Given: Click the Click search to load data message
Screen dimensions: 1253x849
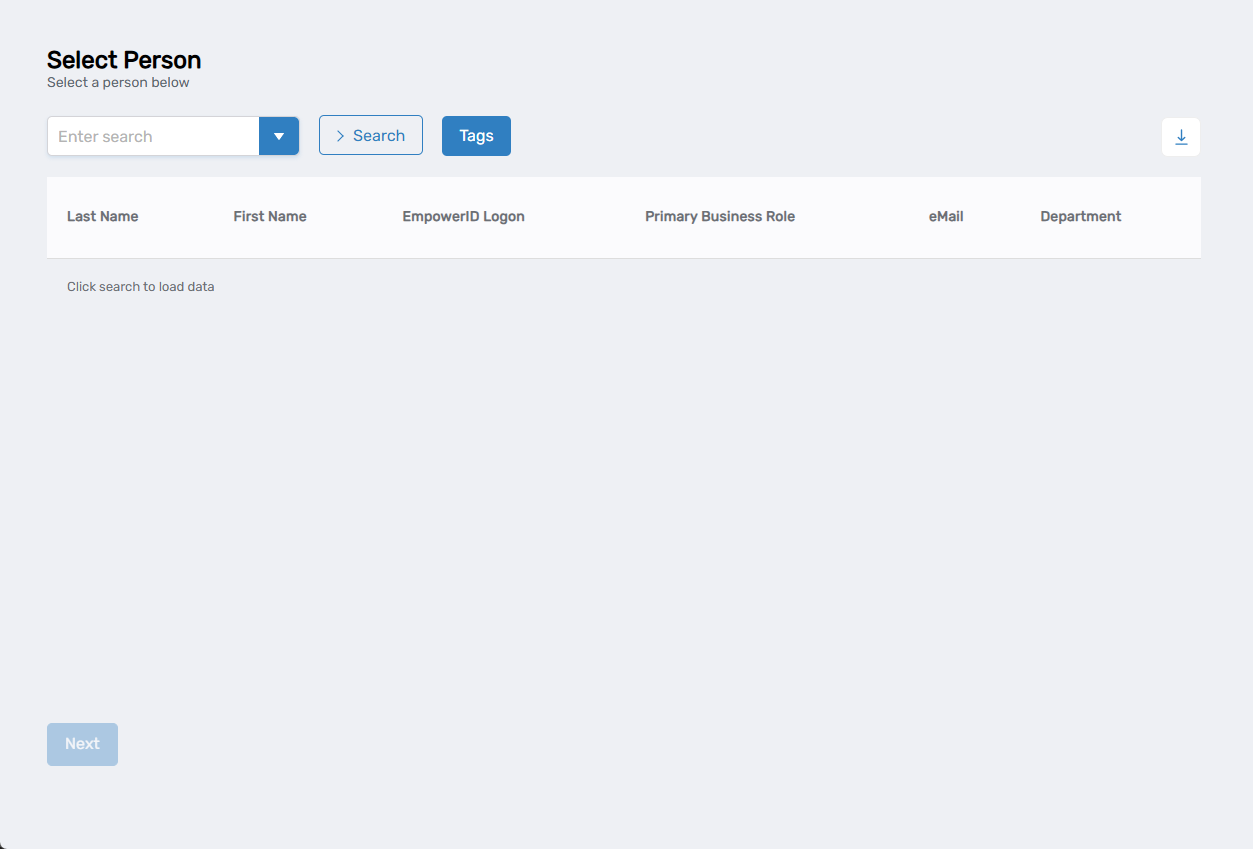Looking at the screenshot, I should point(140,286).
